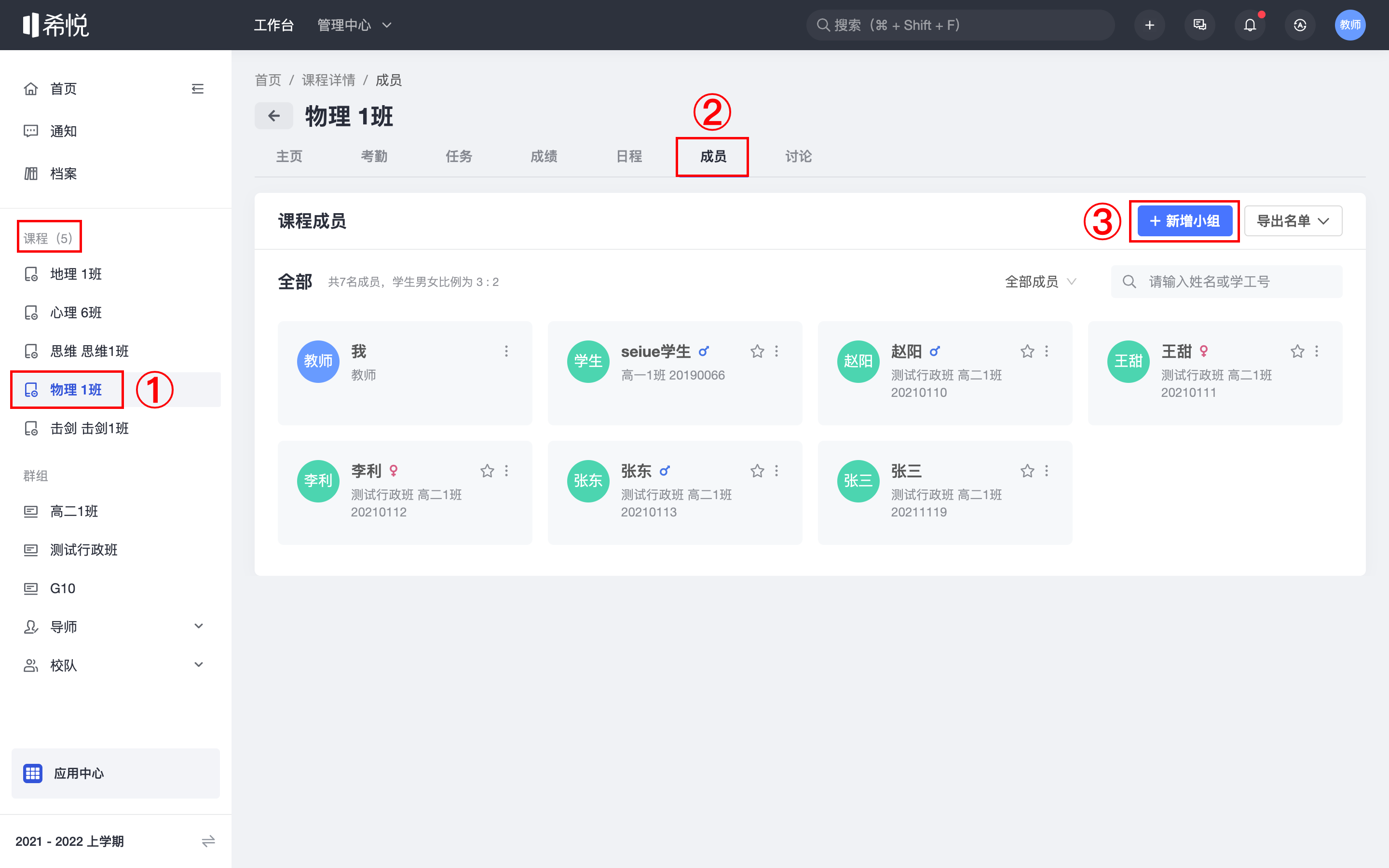Click the 教师 blue avatar on the 我 card
Viewport: 1389px width, 868px height.
click(318, 361)
